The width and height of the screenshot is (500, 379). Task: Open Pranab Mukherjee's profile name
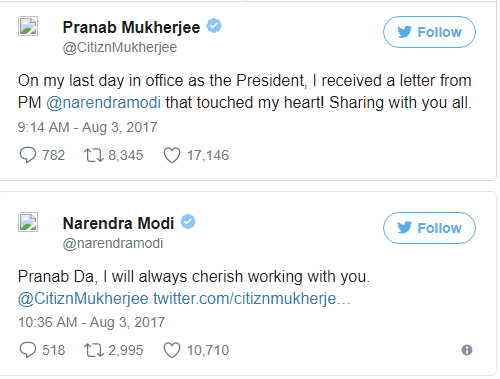tap(131, 28)
